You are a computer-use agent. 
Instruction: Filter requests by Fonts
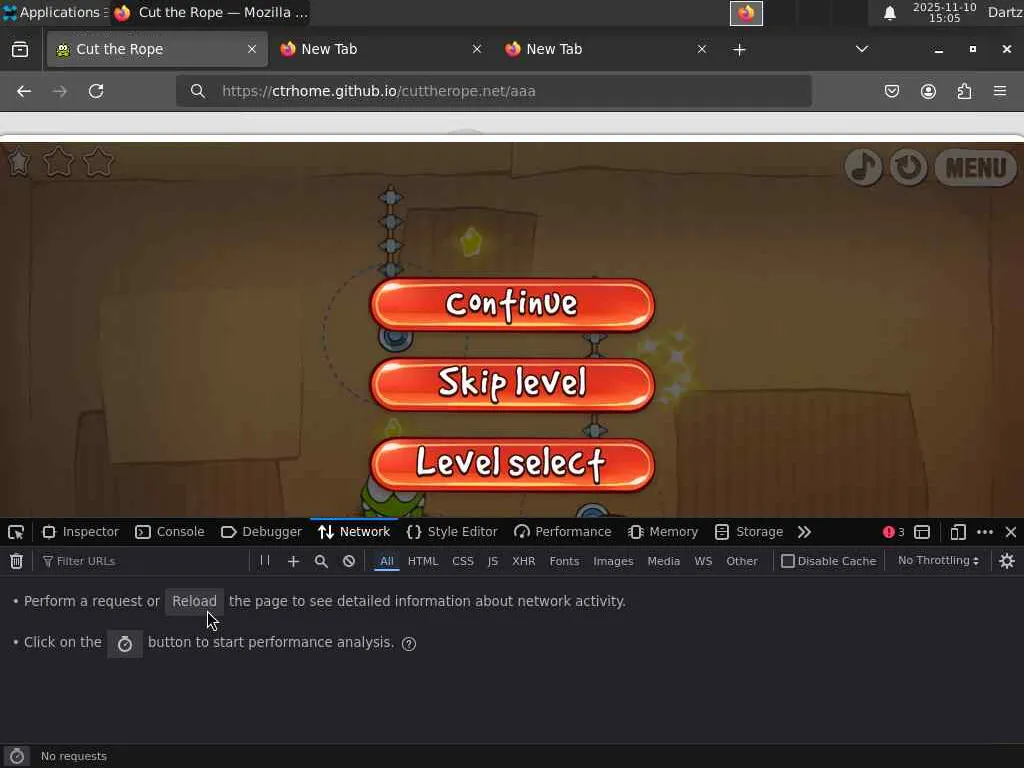coord(564,561)
